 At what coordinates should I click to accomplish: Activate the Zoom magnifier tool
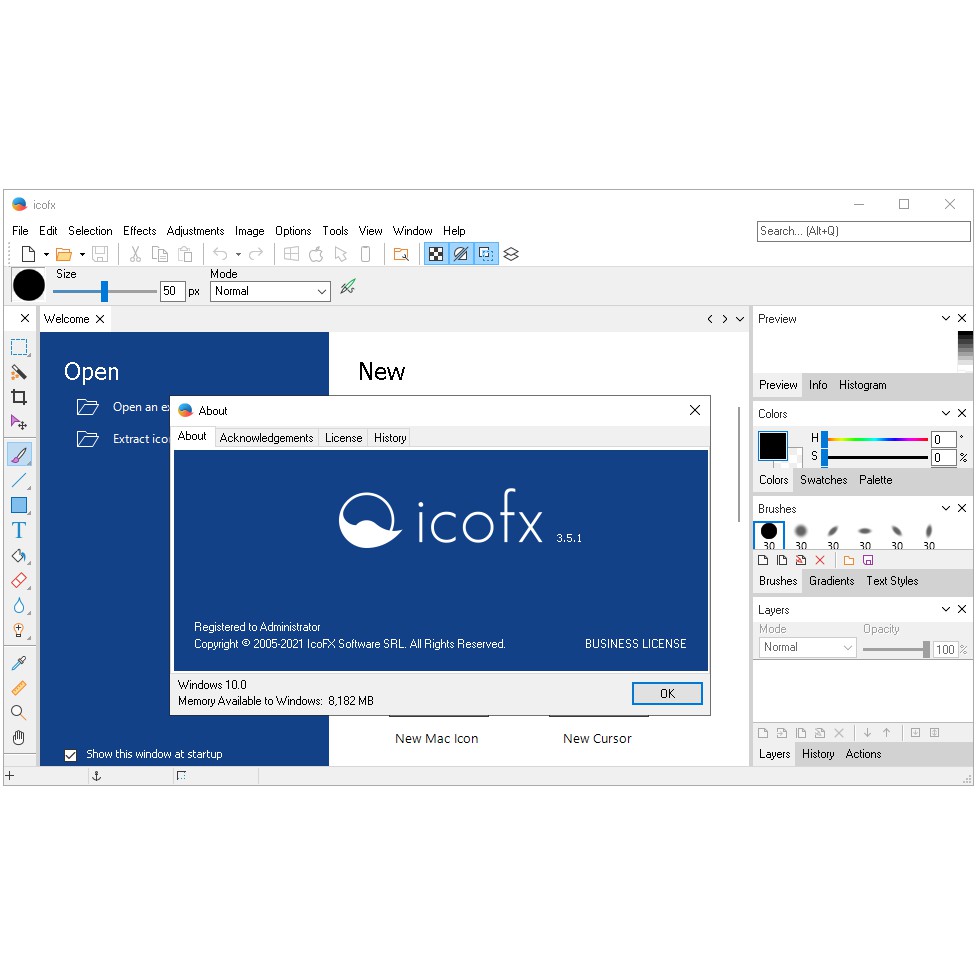19,713
